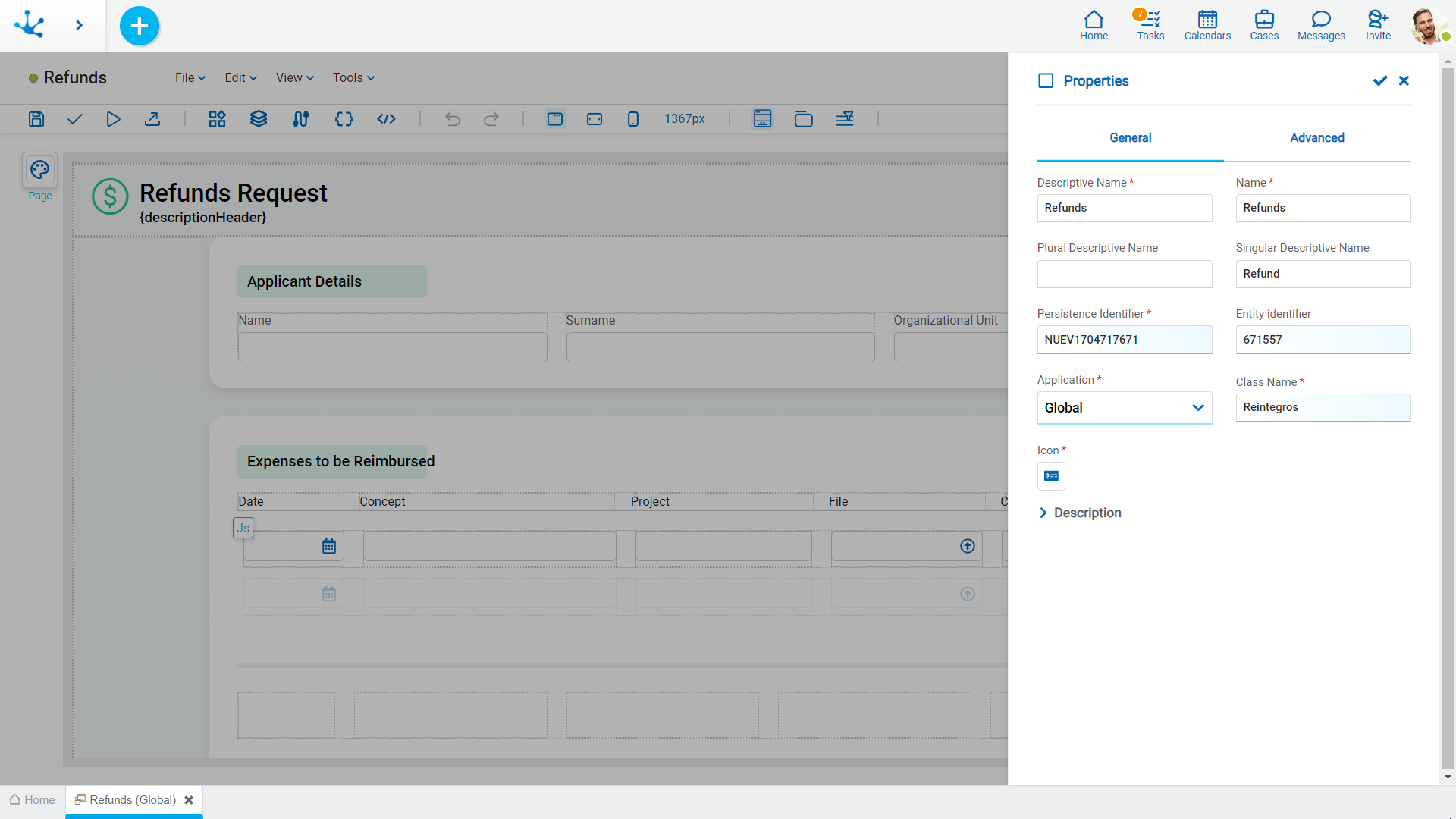Click the Save icon in toolbar
The height and width of the screenshot is (819, 1456).
click(x=36, y=118)
